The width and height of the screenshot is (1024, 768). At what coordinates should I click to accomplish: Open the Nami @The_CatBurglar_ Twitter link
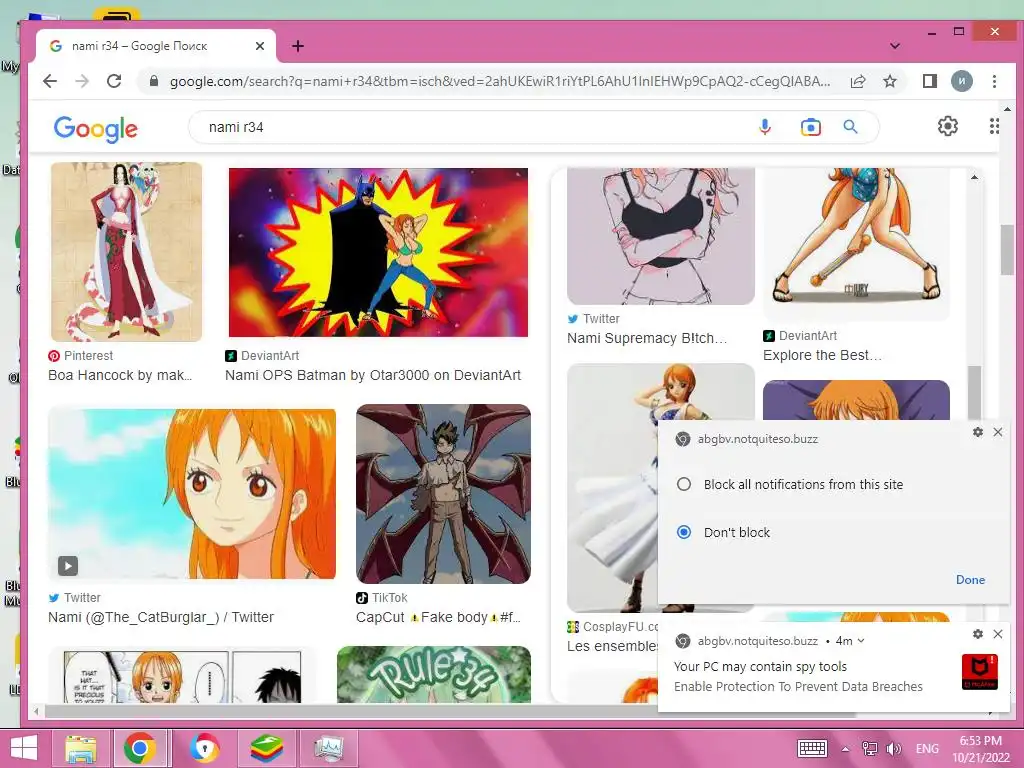[161, 617]
